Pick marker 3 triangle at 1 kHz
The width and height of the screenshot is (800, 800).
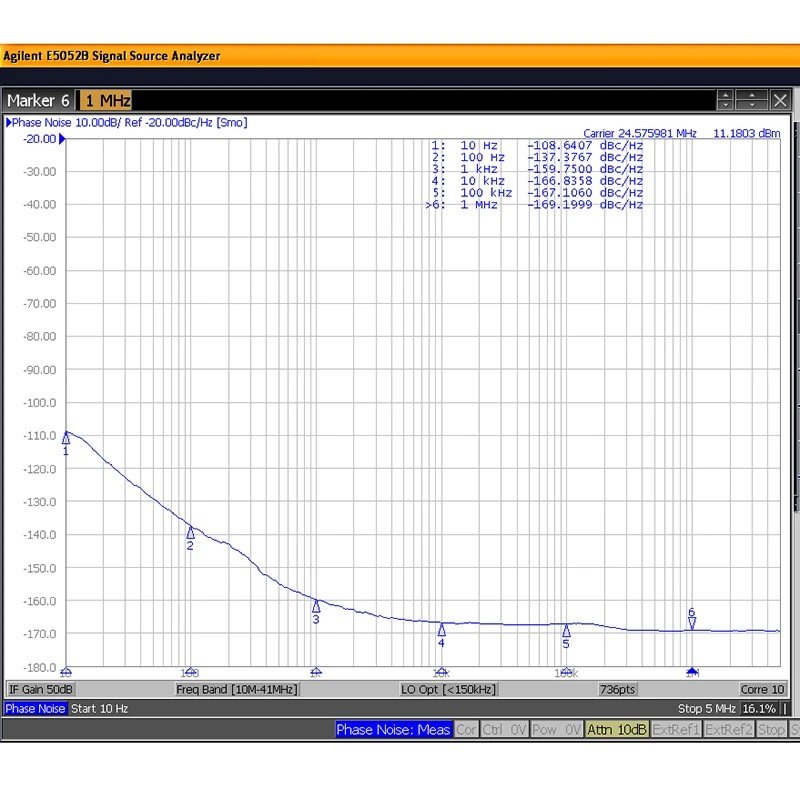316,606
